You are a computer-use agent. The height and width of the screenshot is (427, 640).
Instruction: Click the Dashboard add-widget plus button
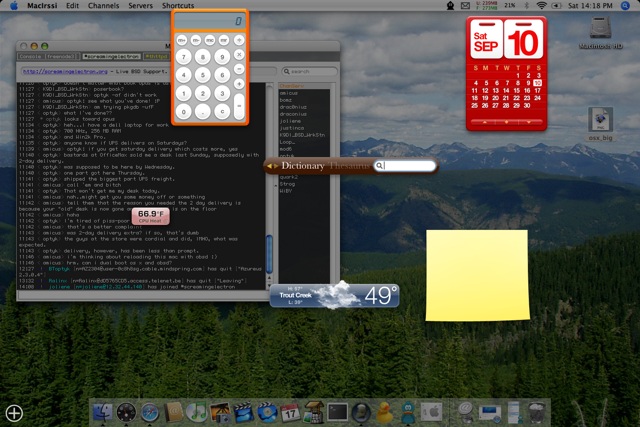click(x=14, y=413)
